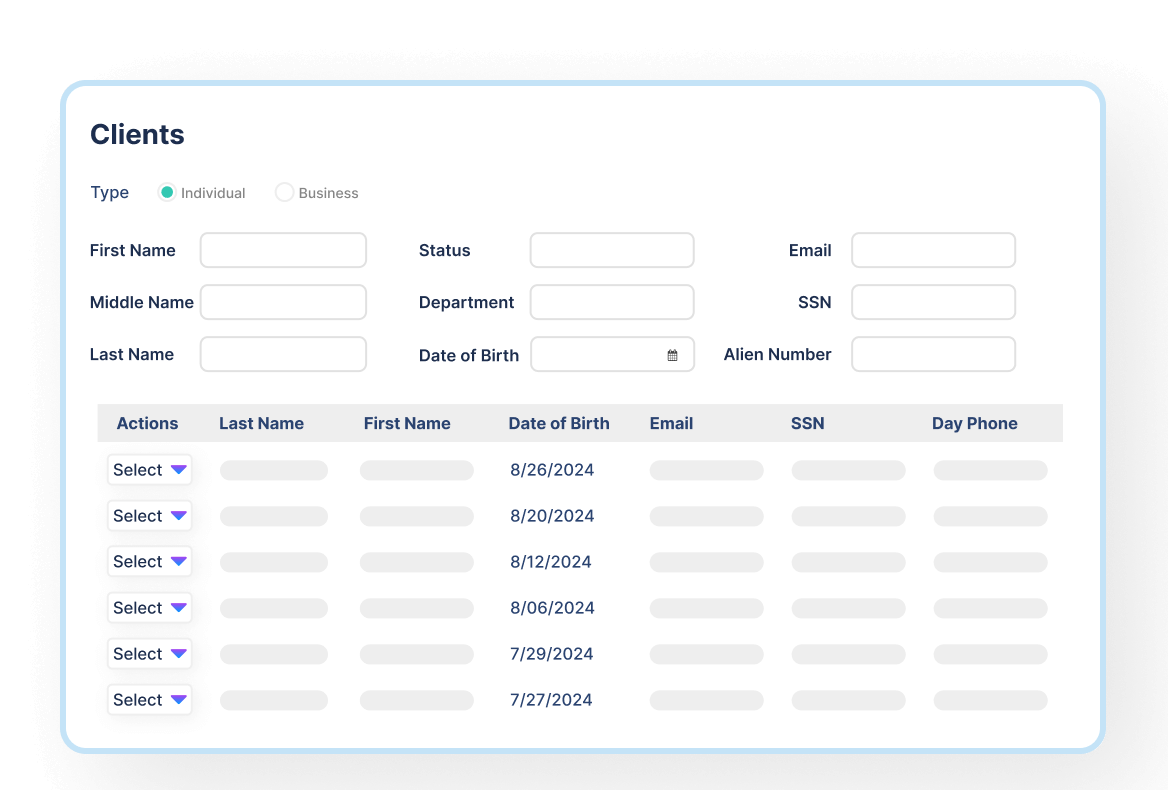
Task: Click the Select button on the last row
Action: point(149,700)
